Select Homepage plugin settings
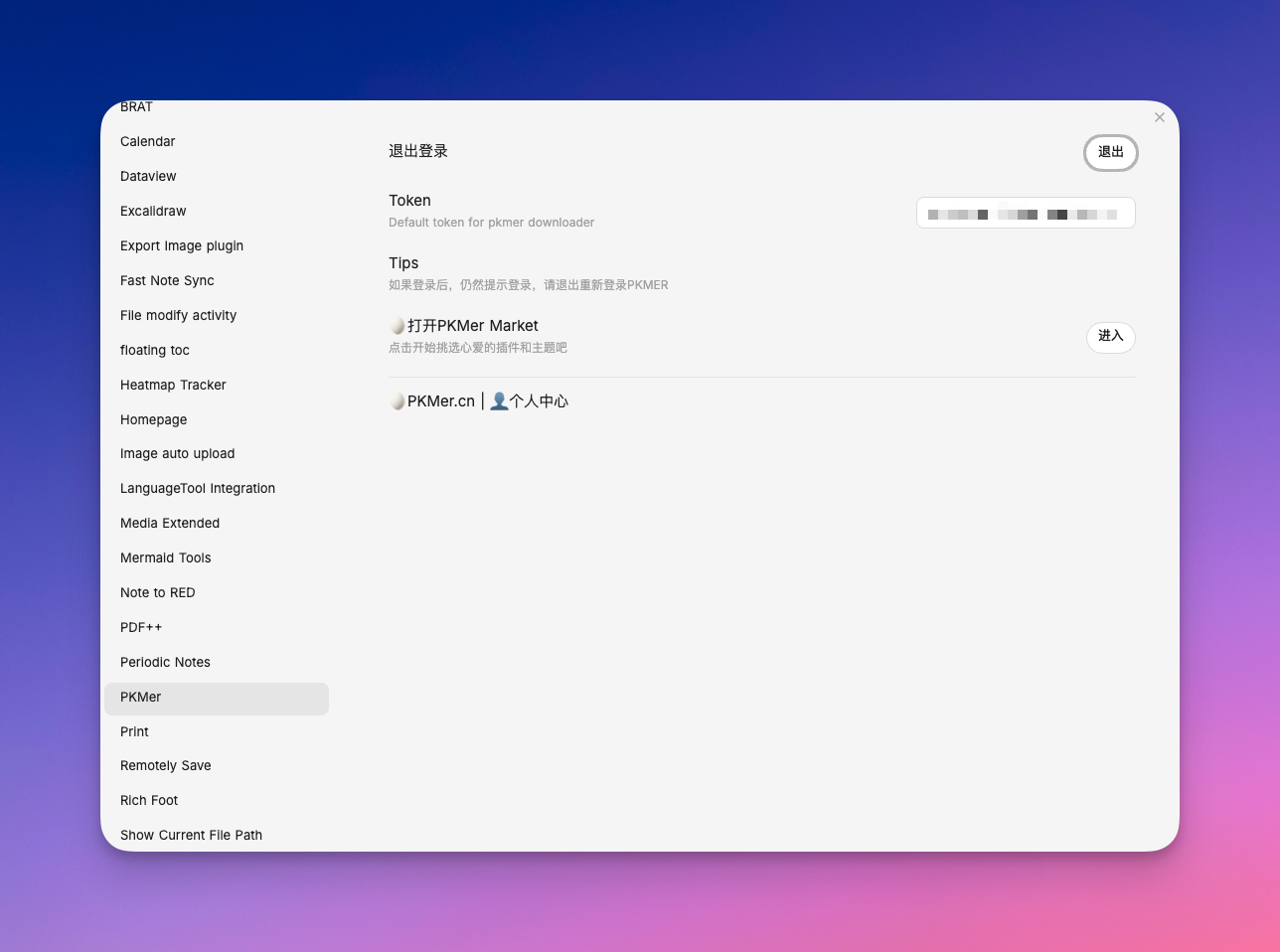 [x=153, y=420]
